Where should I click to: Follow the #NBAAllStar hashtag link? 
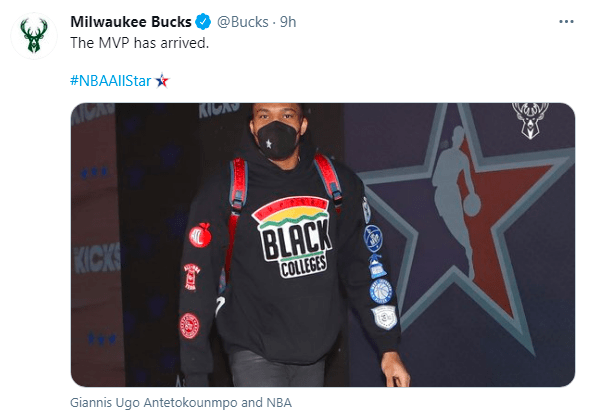pos(110,81)
